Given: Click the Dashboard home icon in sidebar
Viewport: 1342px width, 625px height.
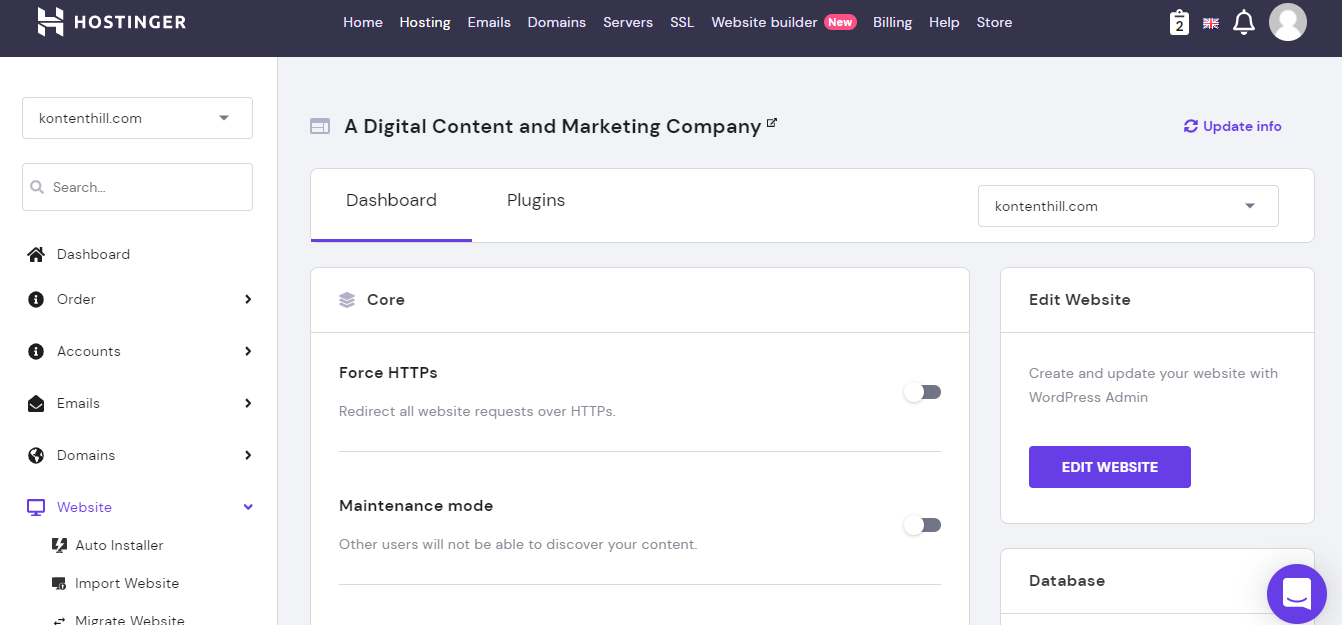Looking at the screenshot, I should [36, 254].
